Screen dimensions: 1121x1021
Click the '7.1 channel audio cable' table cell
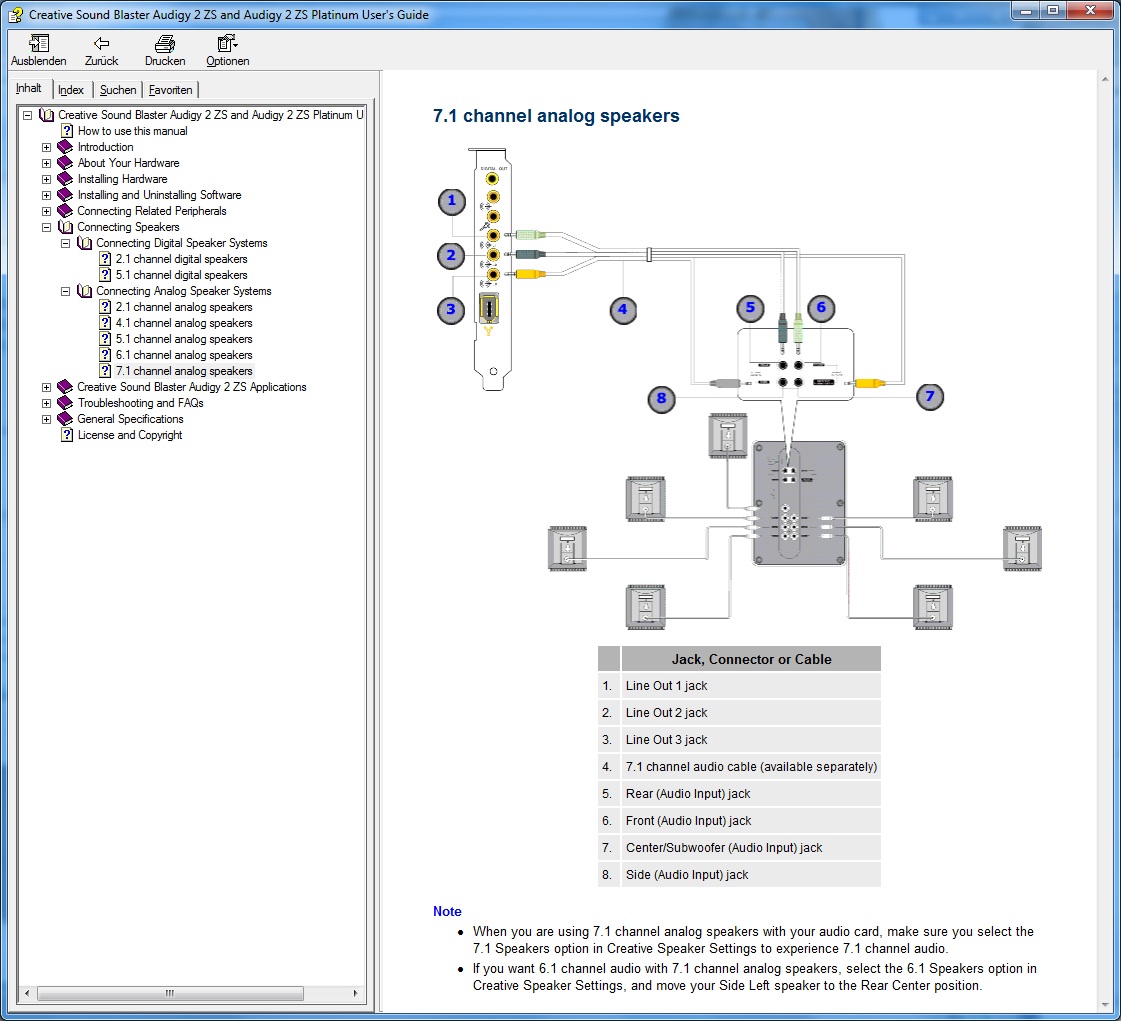[x=751, y=766]
